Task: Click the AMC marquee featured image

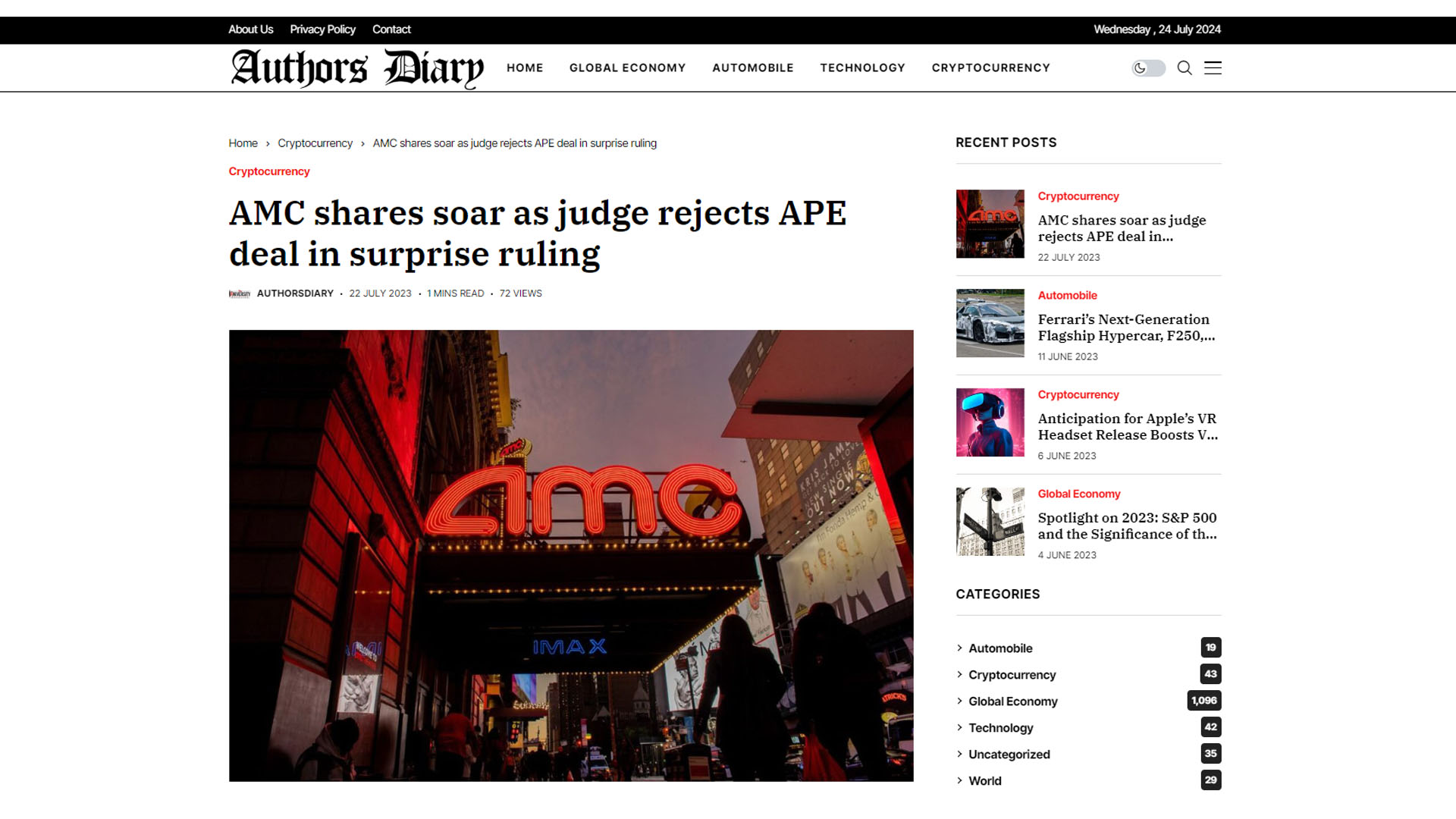Action: 571,555
